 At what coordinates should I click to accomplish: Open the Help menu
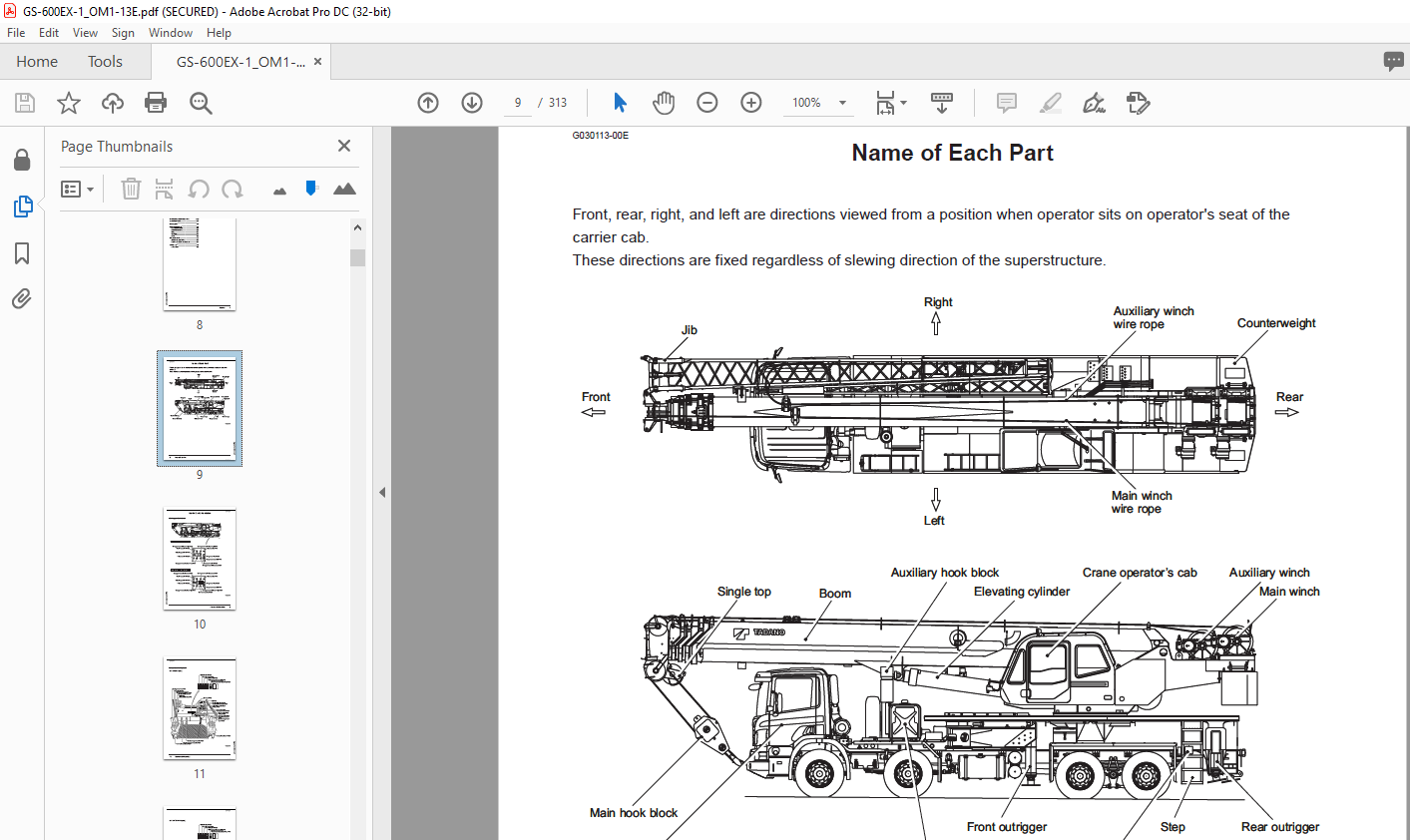[x=219, y=33]
